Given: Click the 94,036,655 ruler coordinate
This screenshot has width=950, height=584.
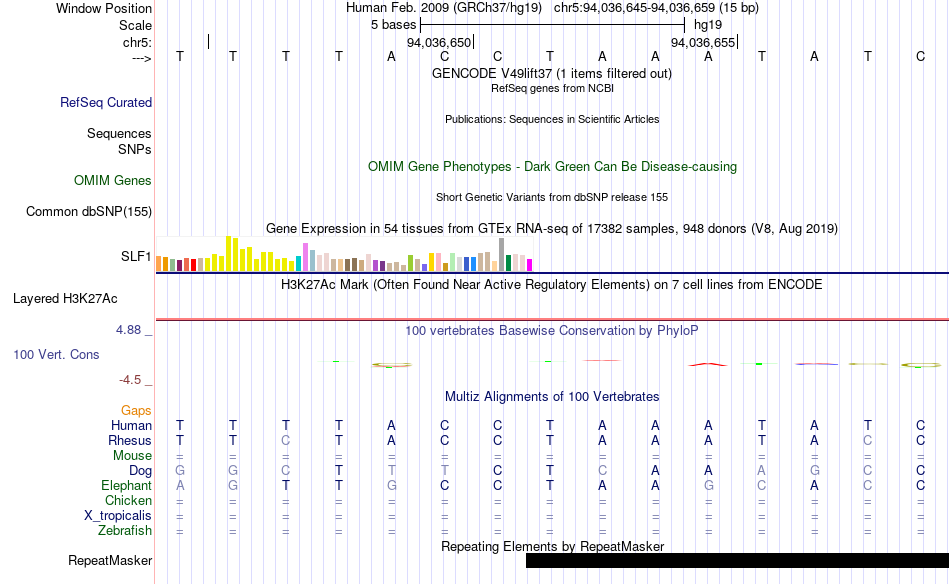Looking at the screenshot, I should pos(703,42).
